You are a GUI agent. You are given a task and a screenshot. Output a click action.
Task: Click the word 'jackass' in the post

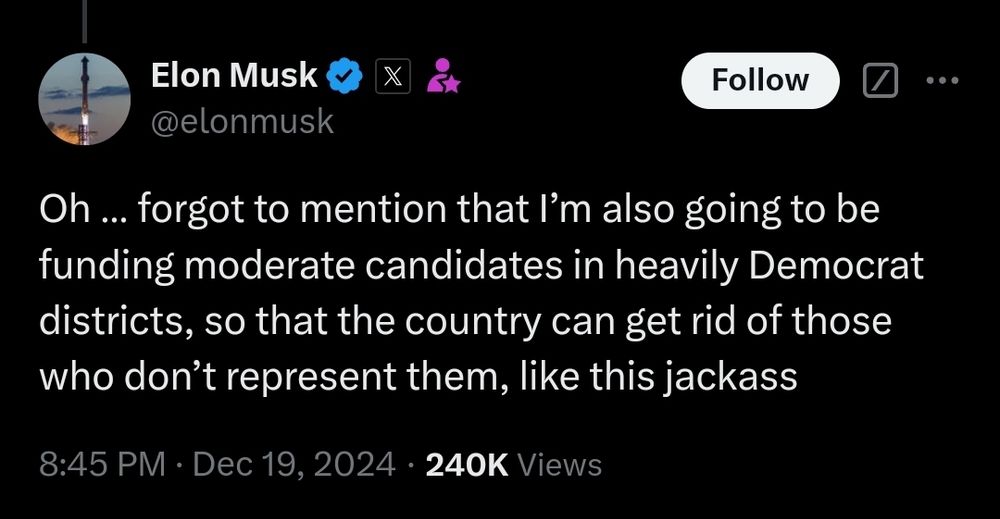point(730,376)
